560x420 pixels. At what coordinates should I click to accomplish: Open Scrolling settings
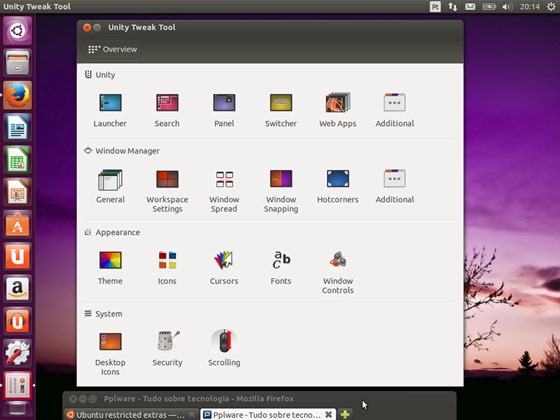224,349
